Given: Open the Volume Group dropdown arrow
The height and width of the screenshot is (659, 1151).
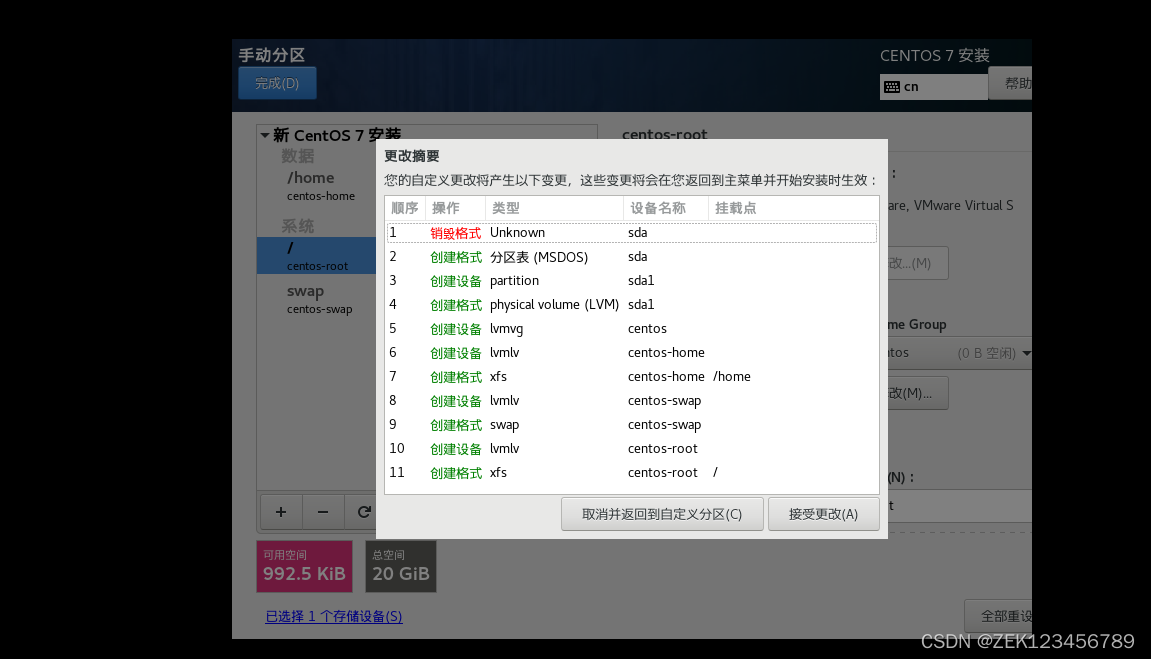Looking at the screenshot, I should tap(1026, 353).
